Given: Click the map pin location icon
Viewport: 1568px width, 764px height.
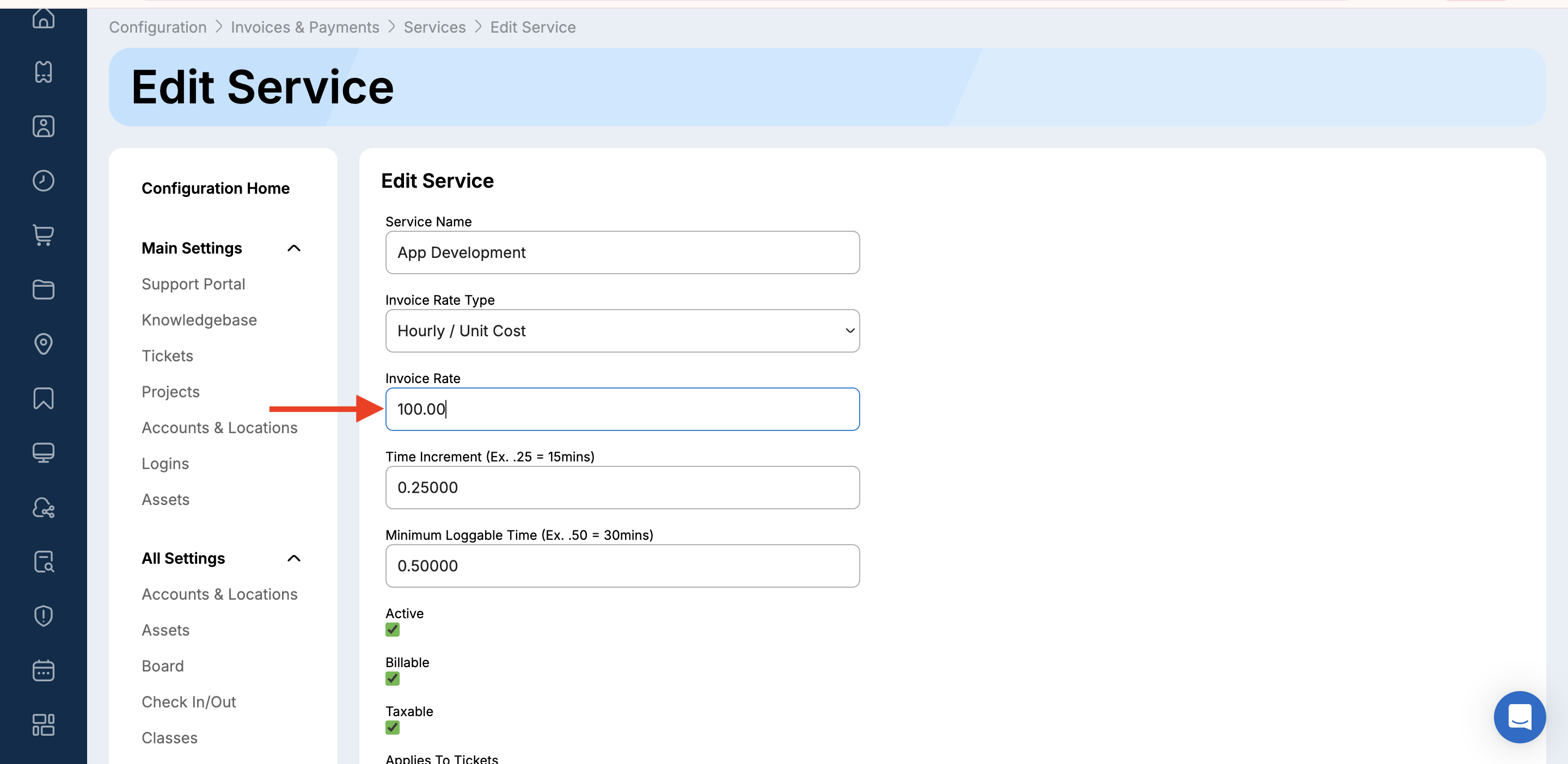Looking at the screenshot, I should click(x=43, y=344).
